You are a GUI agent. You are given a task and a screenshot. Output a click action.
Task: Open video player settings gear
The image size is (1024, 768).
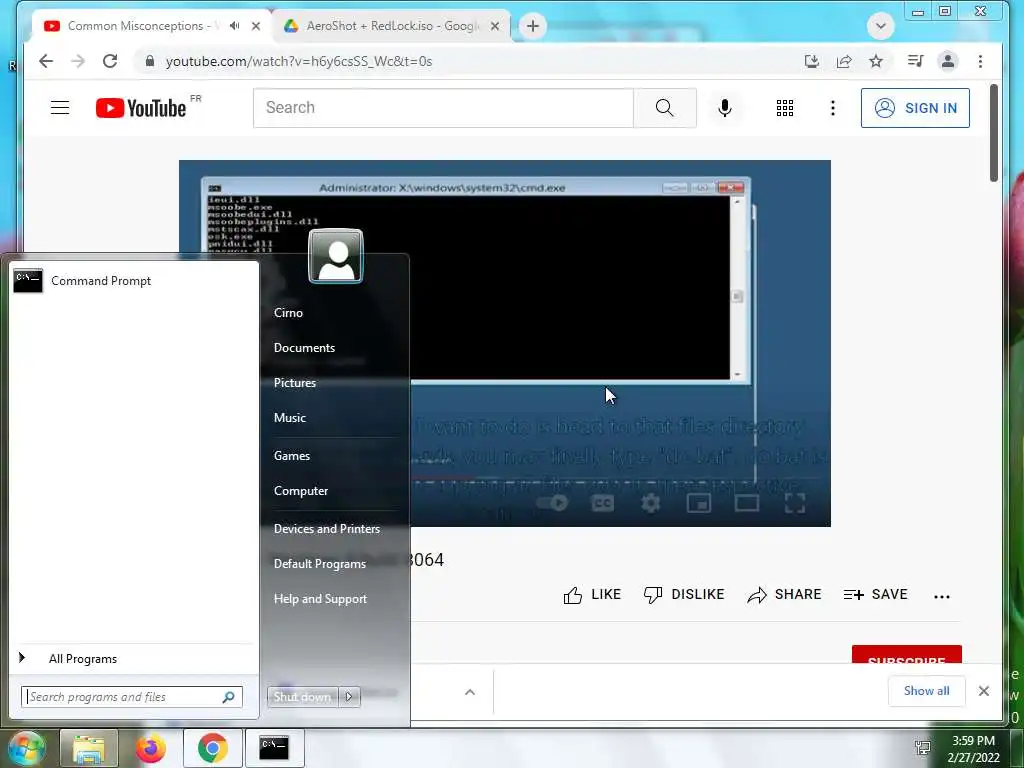click(x=650, y=503)
